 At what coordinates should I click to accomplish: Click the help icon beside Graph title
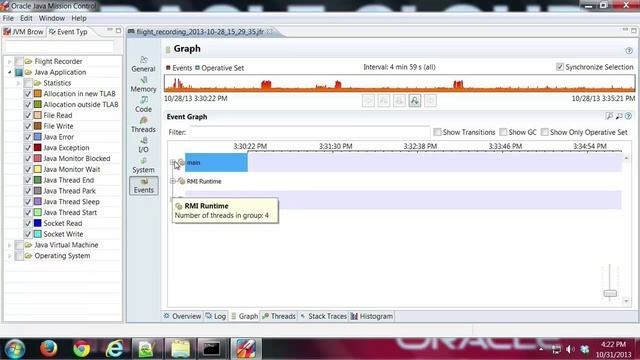tap(629, 51)
